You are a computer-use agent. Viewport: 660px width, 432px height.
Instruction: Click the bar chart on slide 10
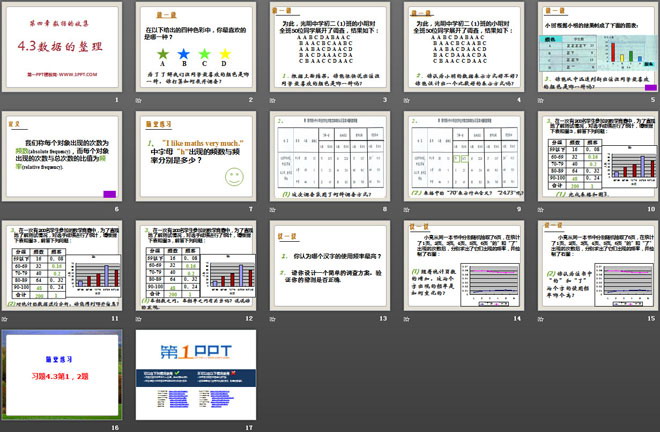pyautogui.click(x=622, y=160)
